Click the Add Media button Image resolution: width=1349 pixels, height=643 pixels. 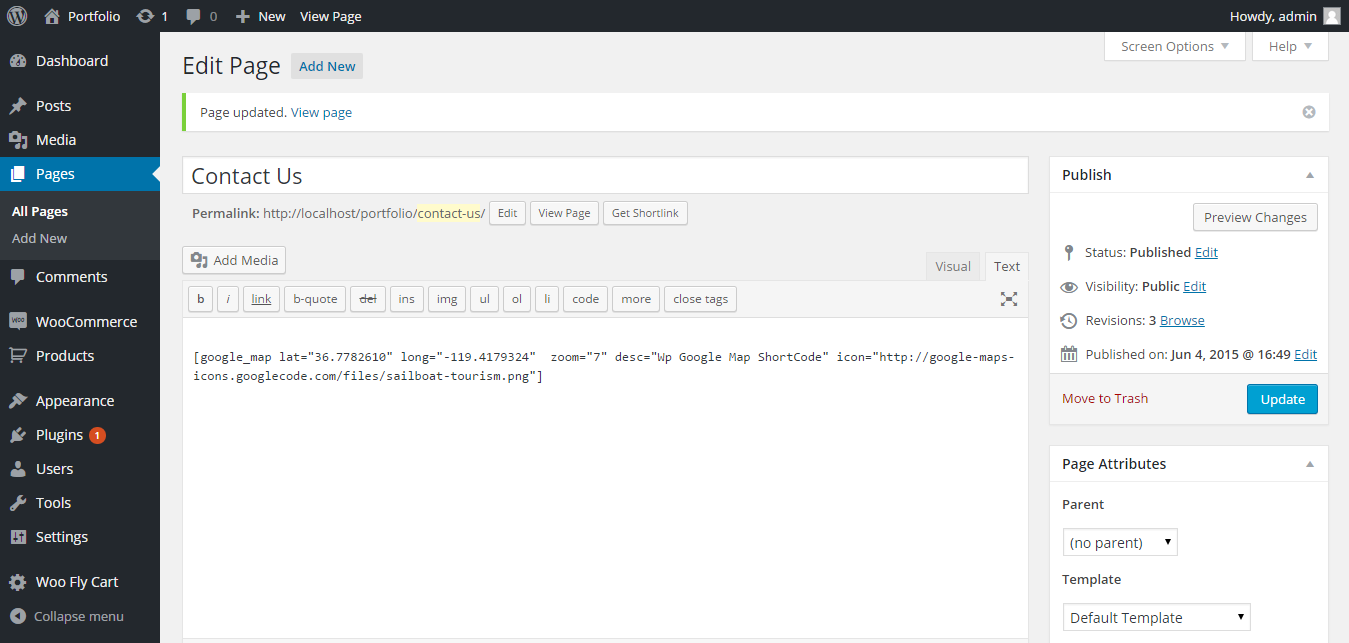234,260
